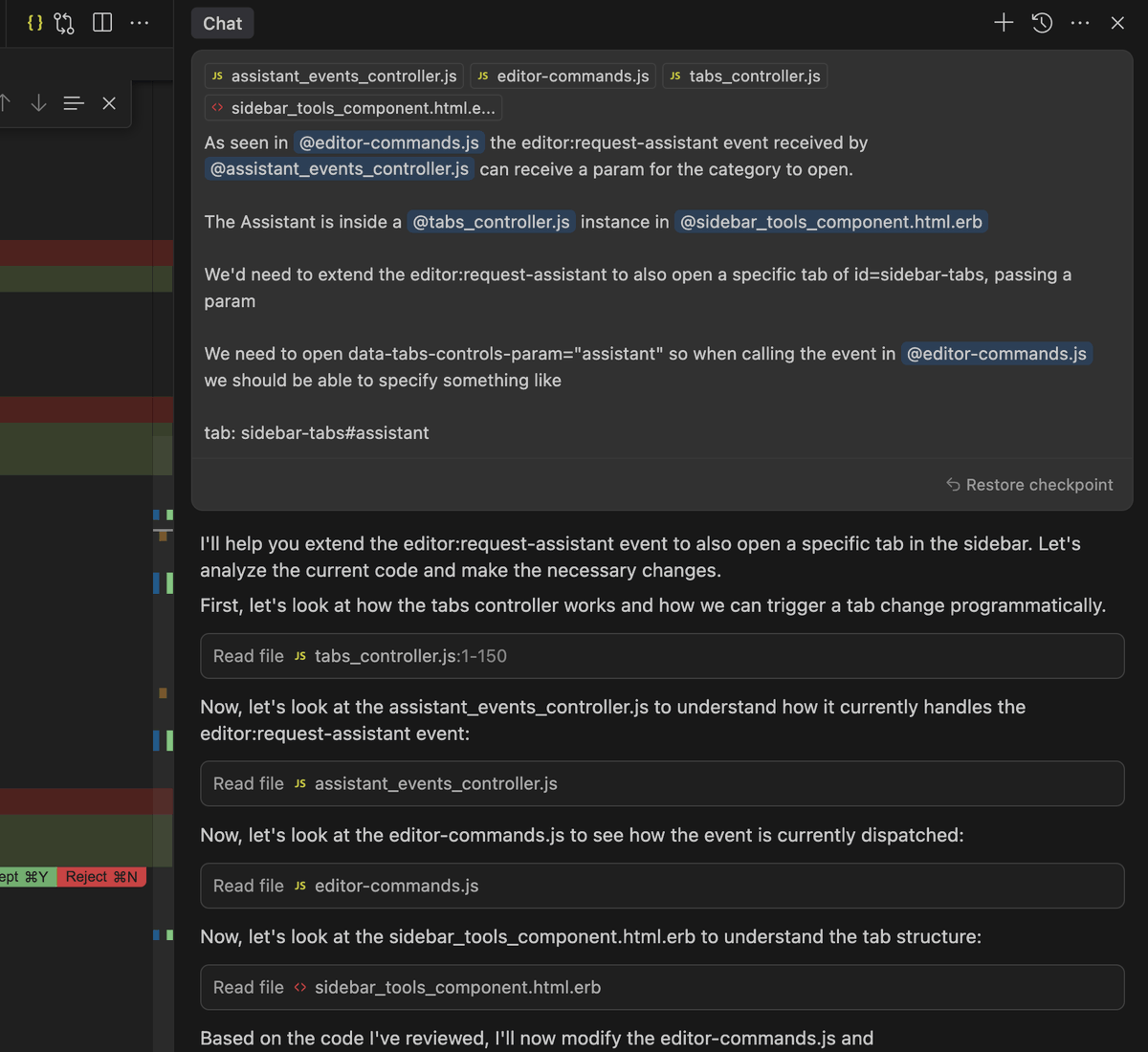
Task: Click @tabs_controller.js mention
Action: (x=491, y=222)
